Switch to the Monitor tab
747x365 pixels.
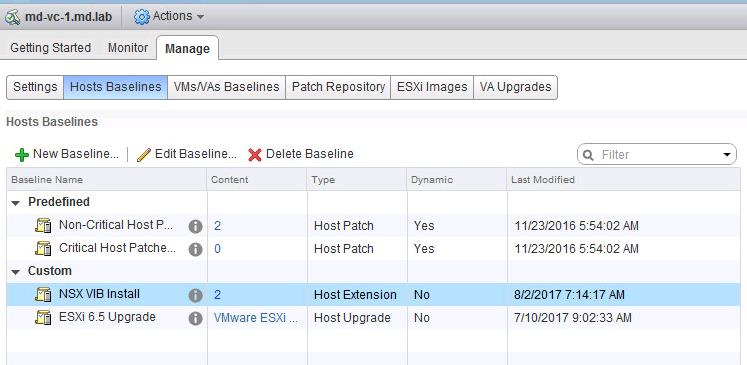(128, 48)
